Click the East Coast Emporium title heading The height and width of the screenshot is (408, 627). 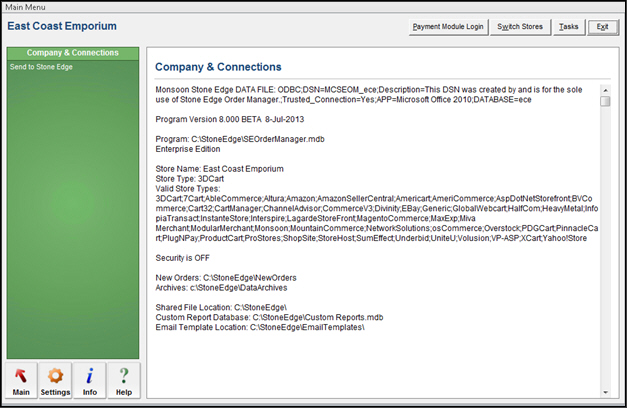[62, 26]
